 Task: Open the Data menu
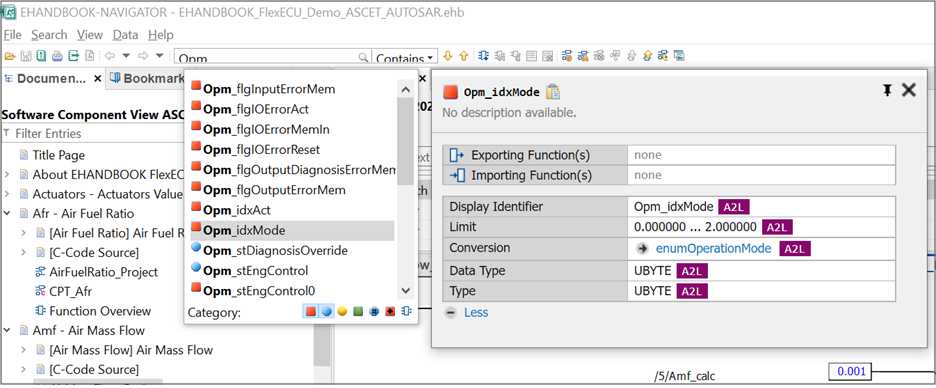125,35
